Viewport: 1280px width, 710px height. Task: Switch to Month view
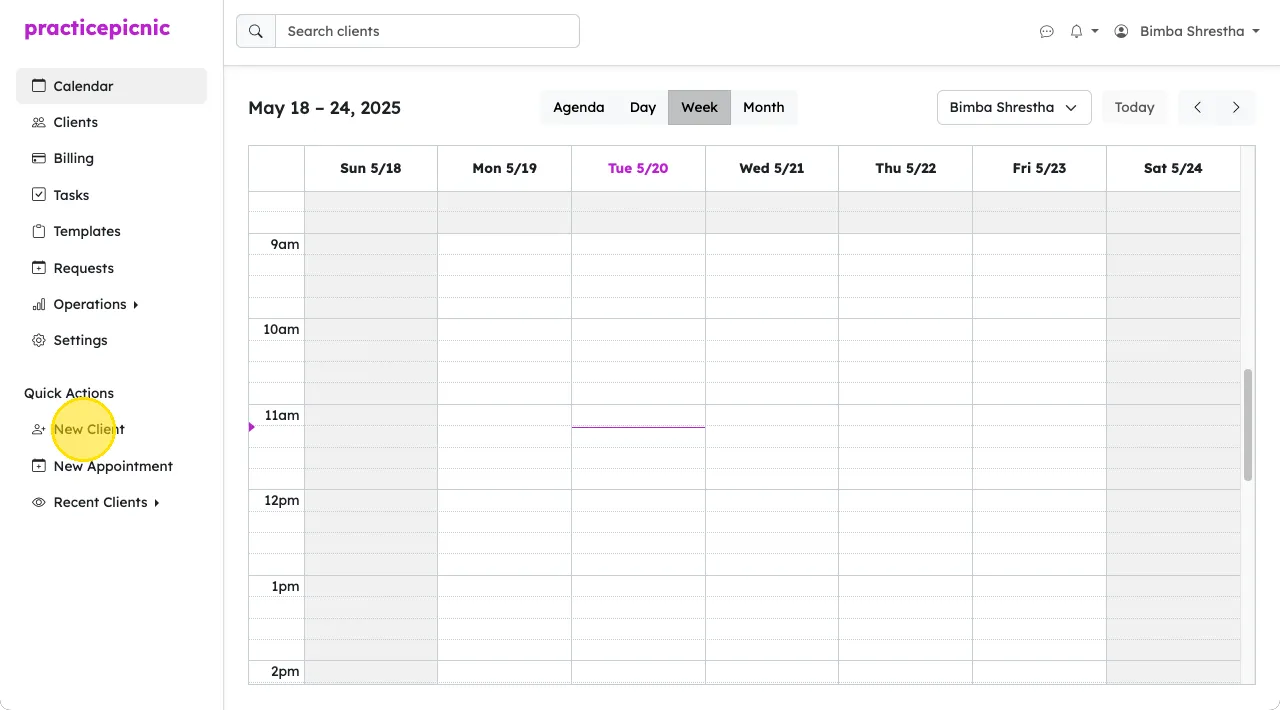point(764,107)
